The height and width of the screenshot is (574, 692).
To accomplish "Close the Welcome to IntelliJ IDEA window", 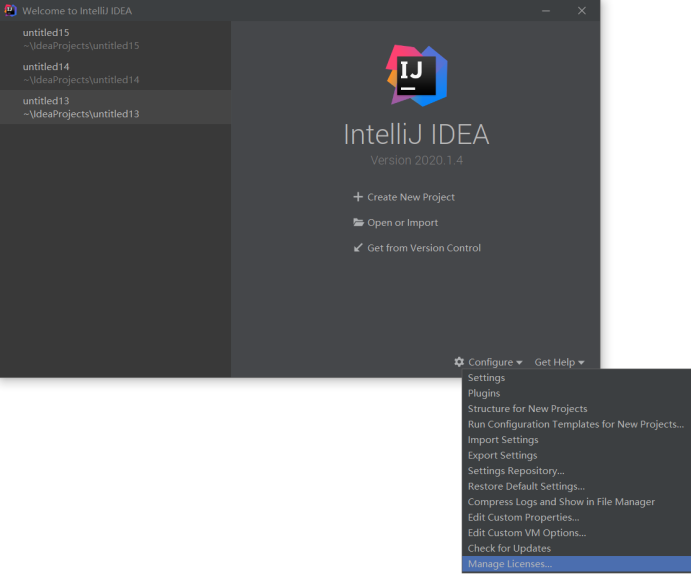I will point(582,11).
